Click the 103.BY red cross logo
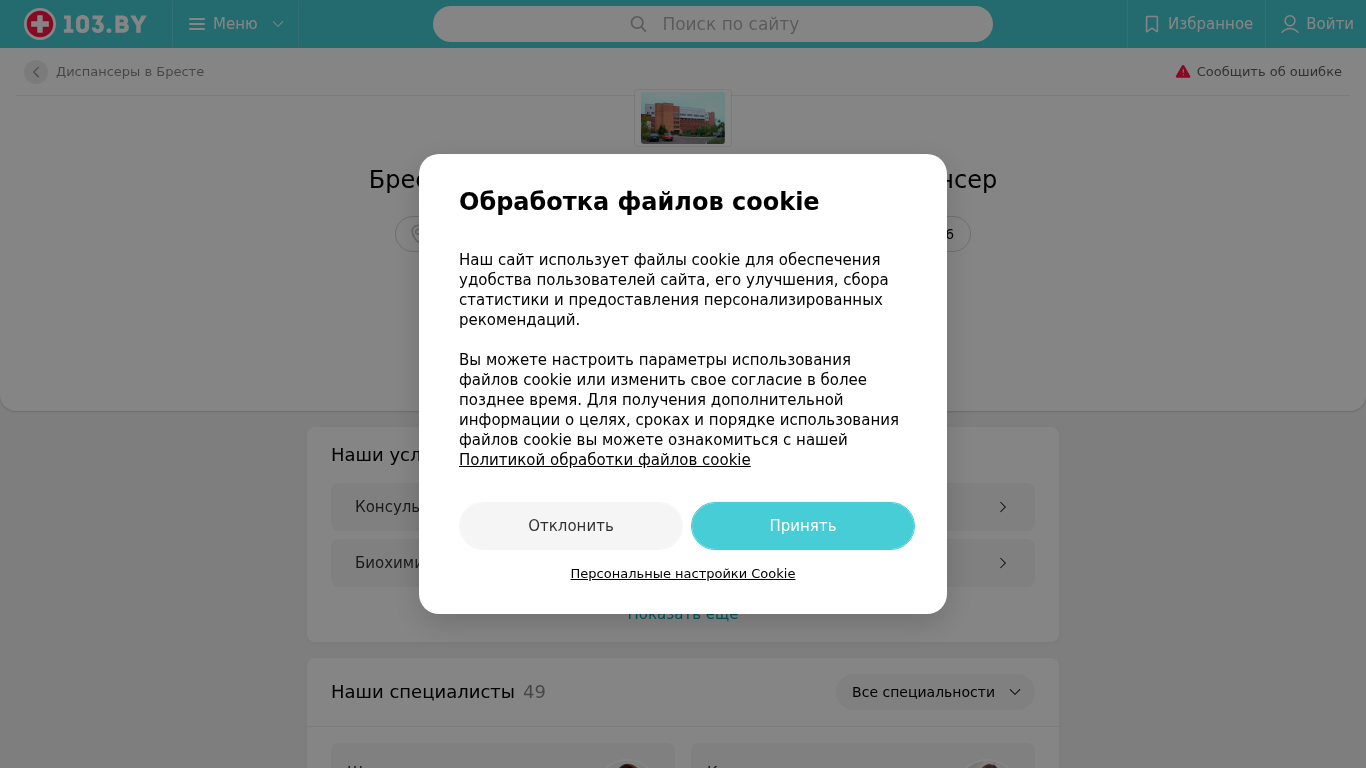Viewport: 1366px width, 768px height. 40,24
